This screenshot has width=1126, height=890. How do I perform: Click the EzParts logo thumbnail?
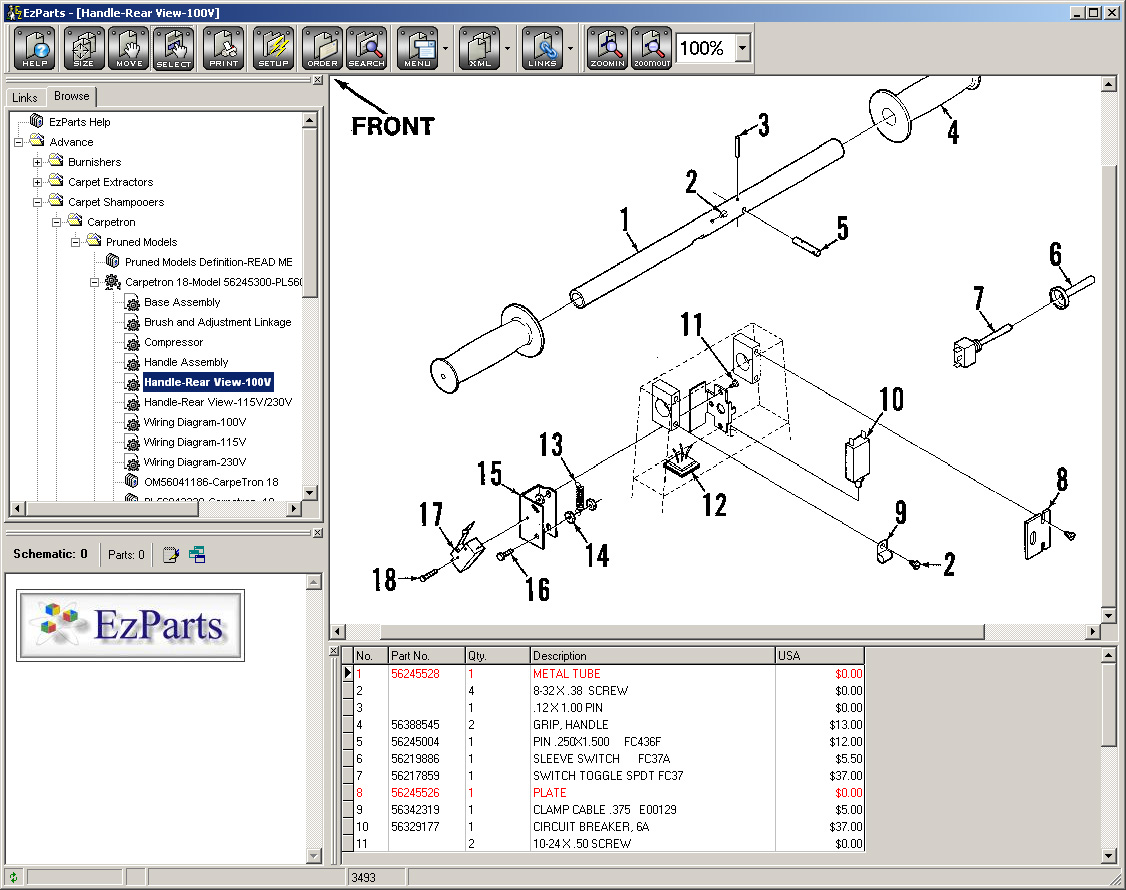131,625
